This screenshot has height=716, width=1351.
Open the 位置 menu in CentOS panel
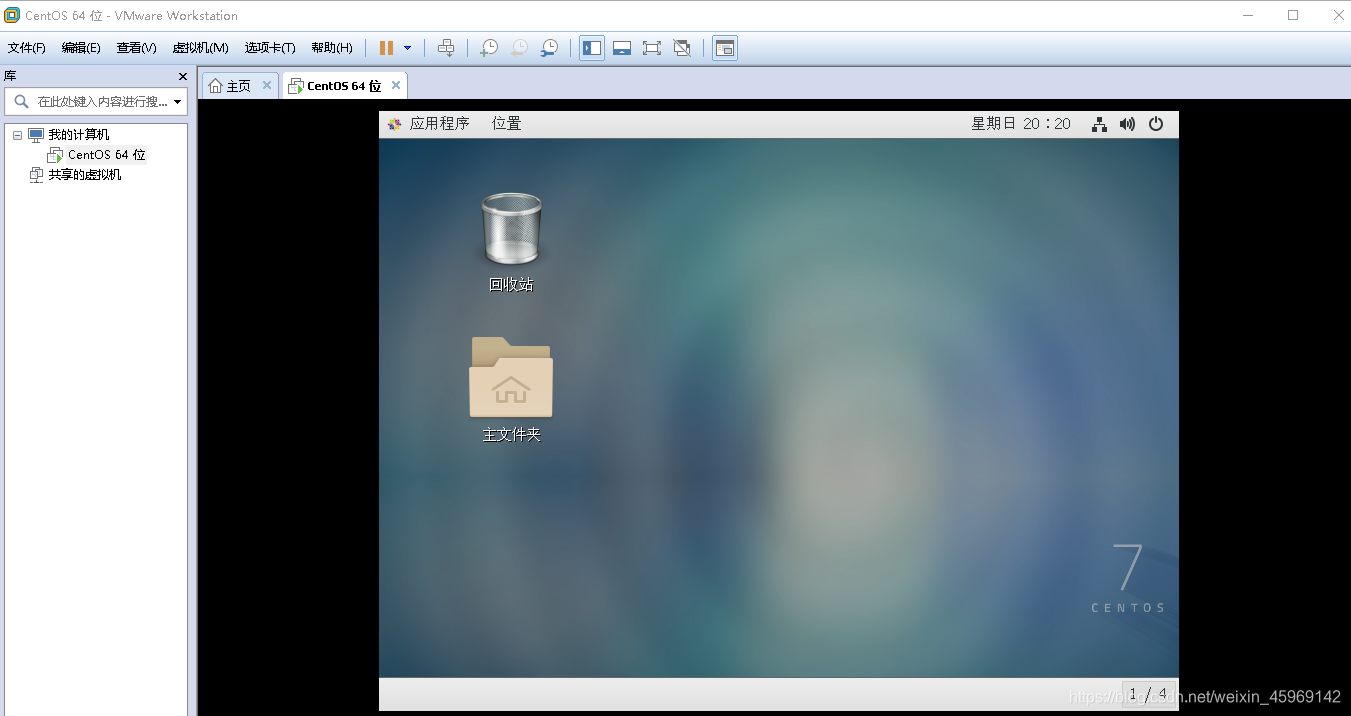coord(506,124)
